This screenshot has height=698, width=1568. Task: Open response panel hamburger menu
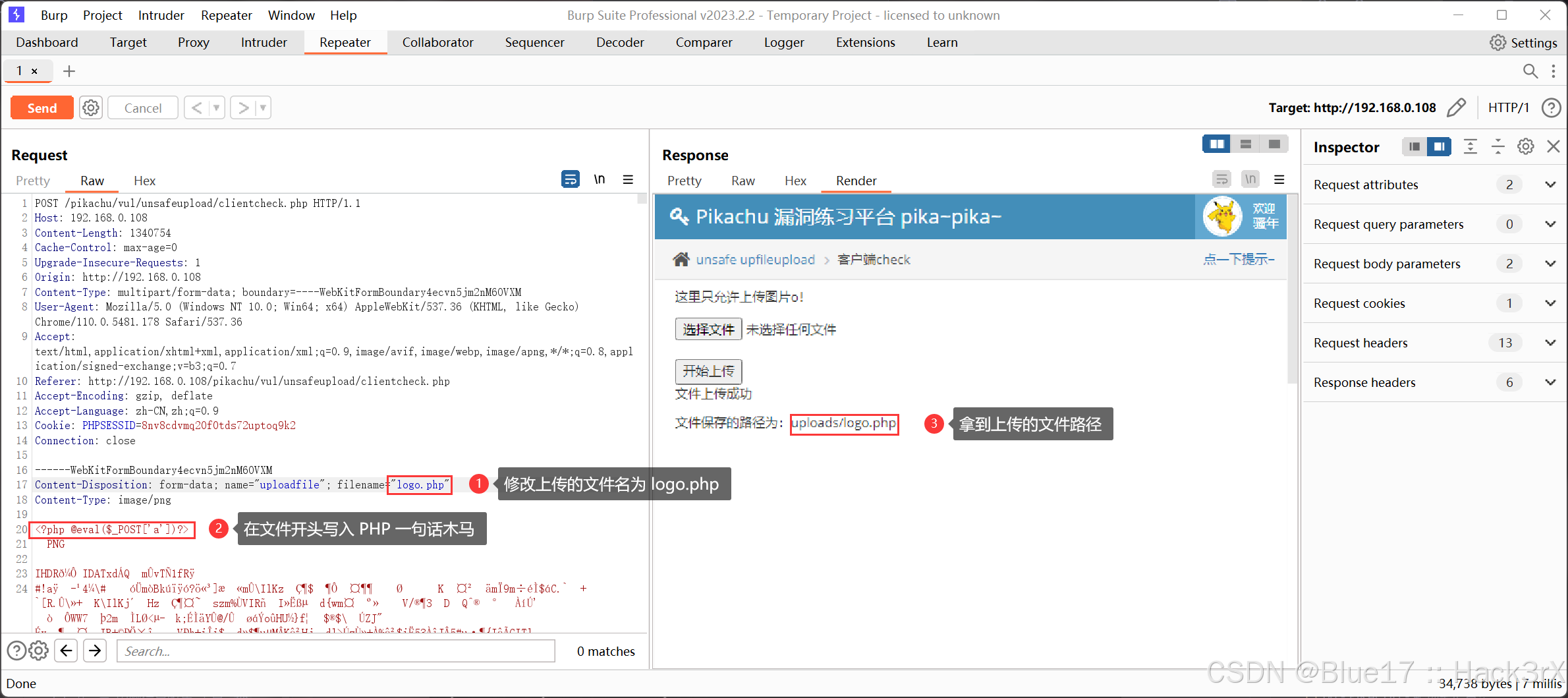pyautogui.click(x=1279, y=179)
